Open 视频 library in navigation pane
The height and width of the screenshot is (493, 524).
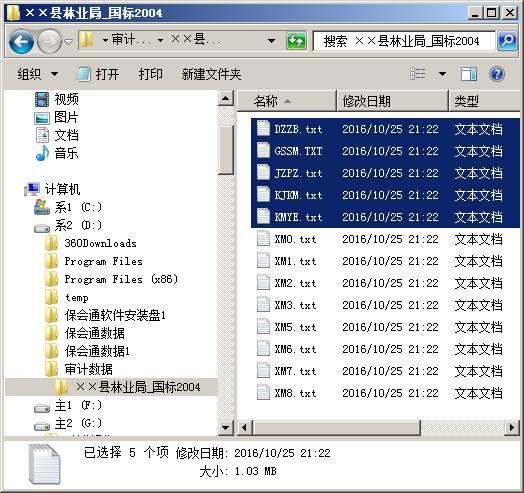(x=56, y=99)
